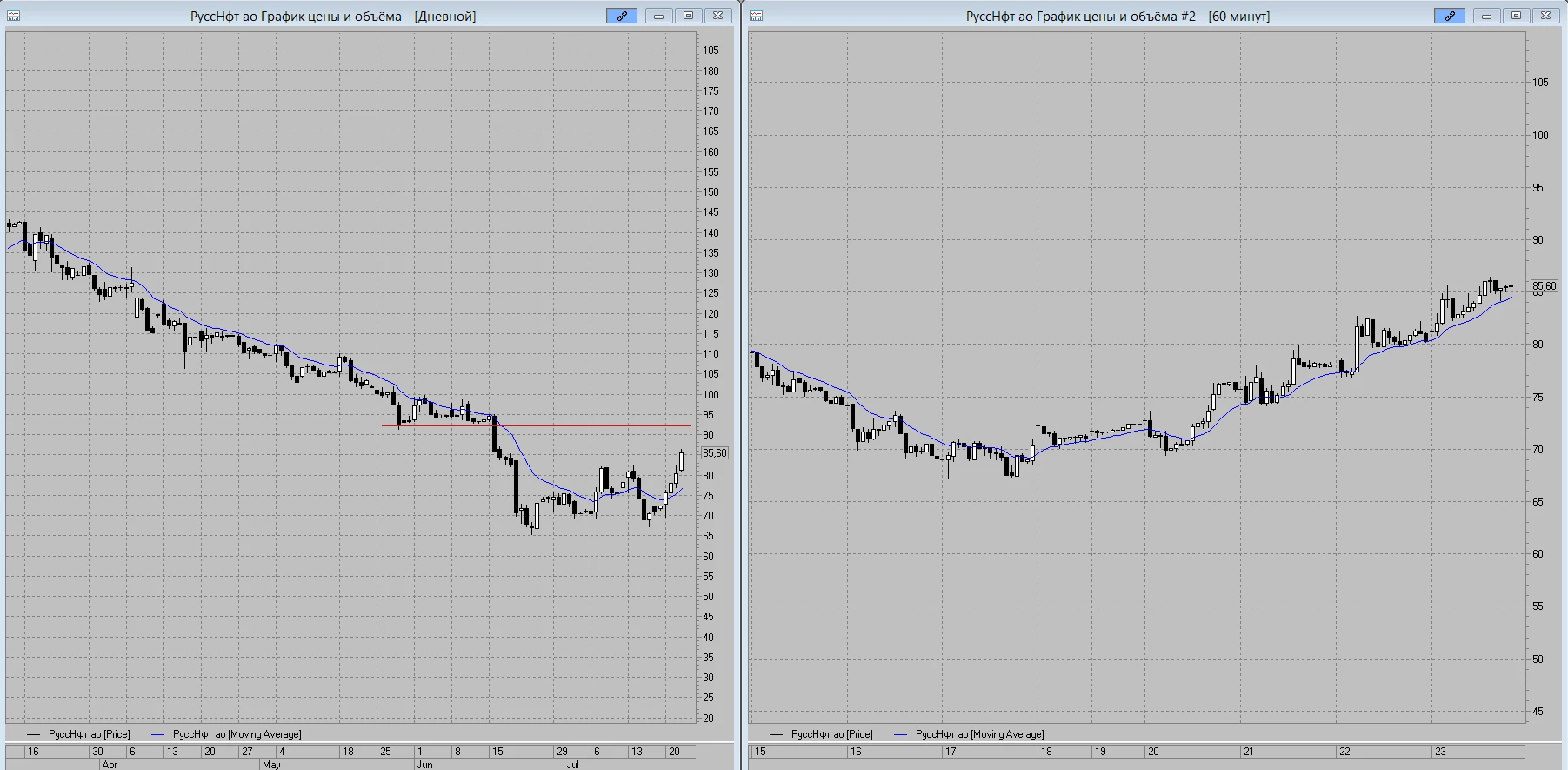This screenshot has height=770, width=1568.
Task: Click the daily chart title text "[Дневной]"
Action: pyautogui.click(x=444, y=16)
